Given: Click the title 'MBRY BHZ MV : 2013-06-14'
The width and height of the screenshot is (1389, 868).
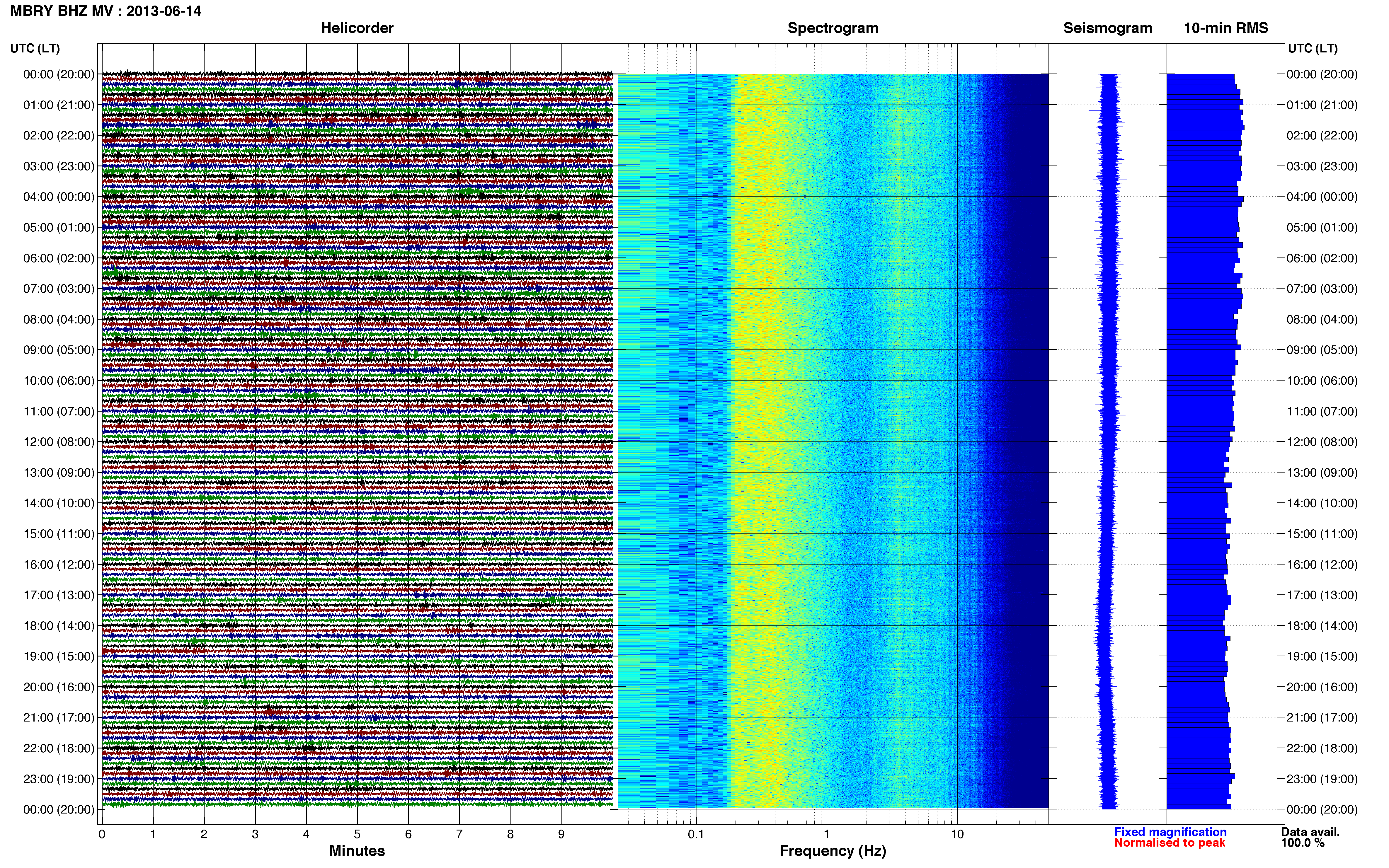Looking at the screenshot, I should coord(106,11).
